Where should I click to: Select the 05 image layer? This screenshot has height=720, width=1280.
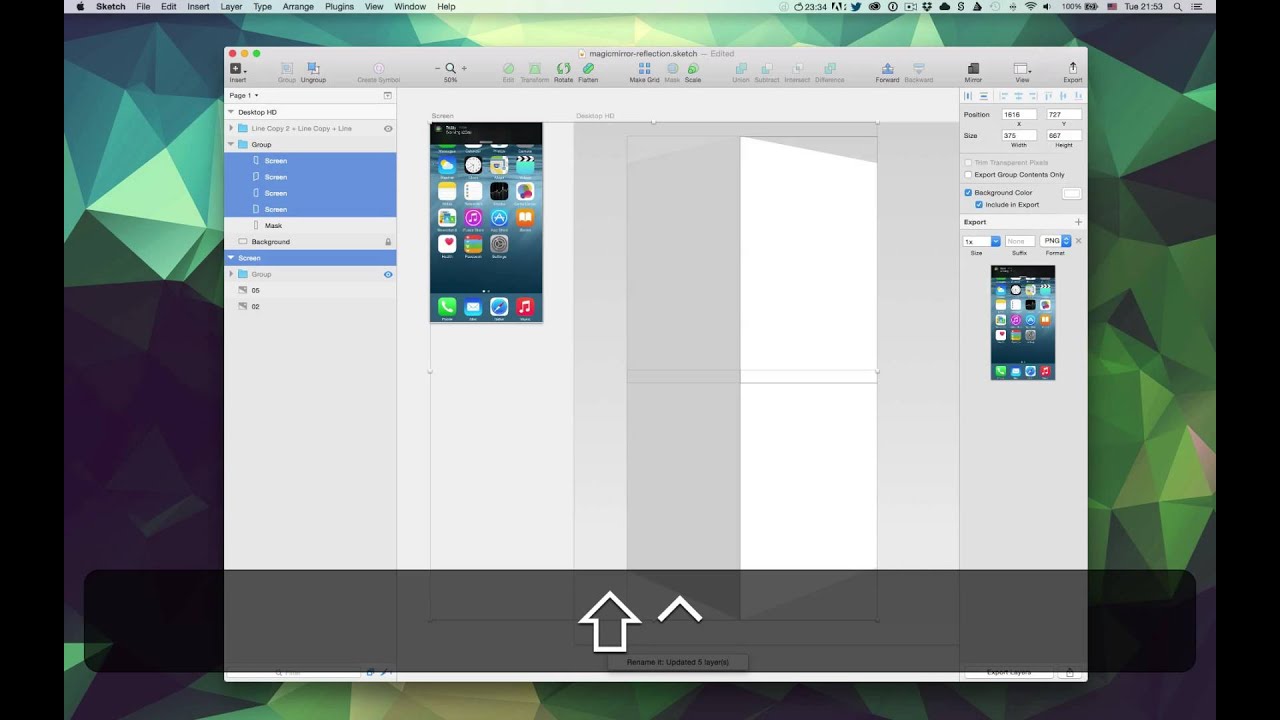[310, 290]
